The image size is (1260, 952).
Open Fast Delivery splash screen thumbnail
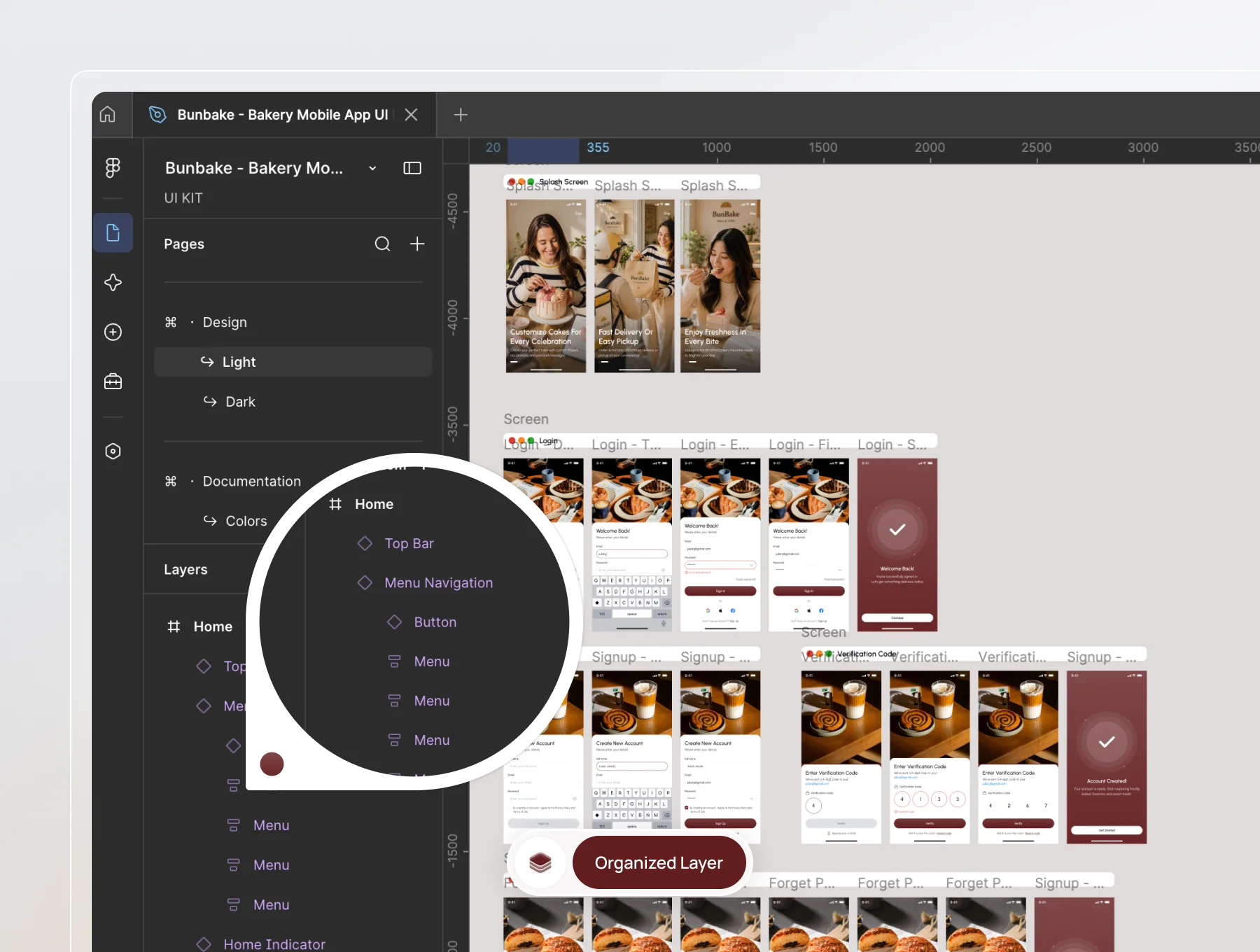(634, 286)
